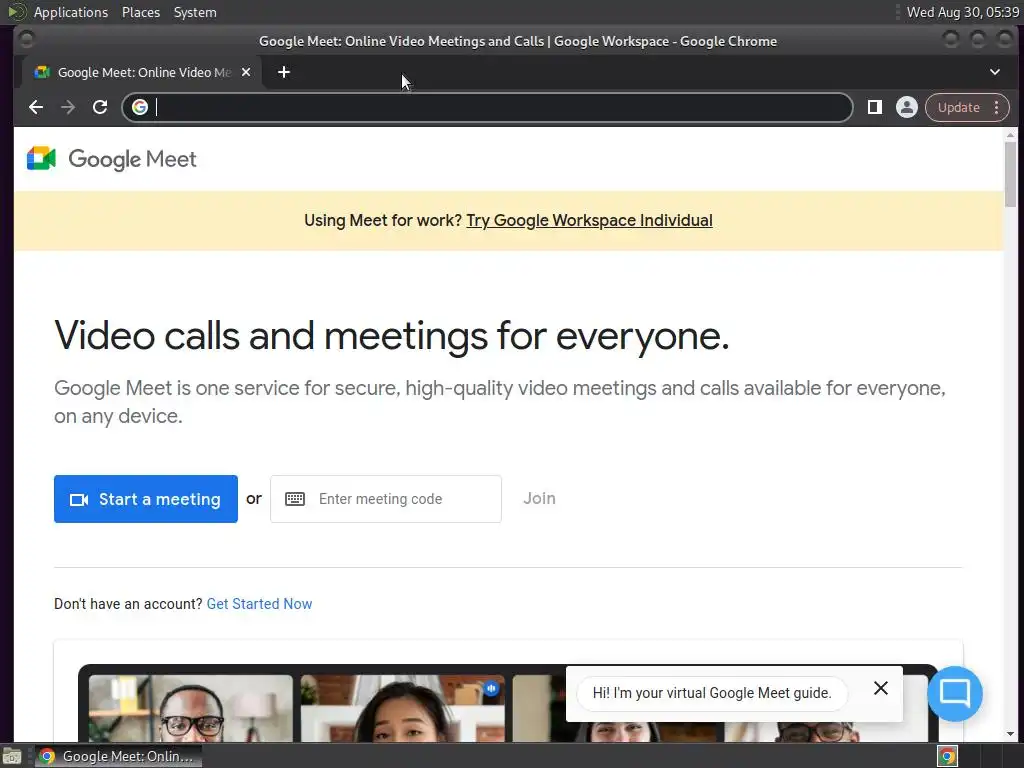Click the vertical scrollbar thumb

click(1010, 174)
